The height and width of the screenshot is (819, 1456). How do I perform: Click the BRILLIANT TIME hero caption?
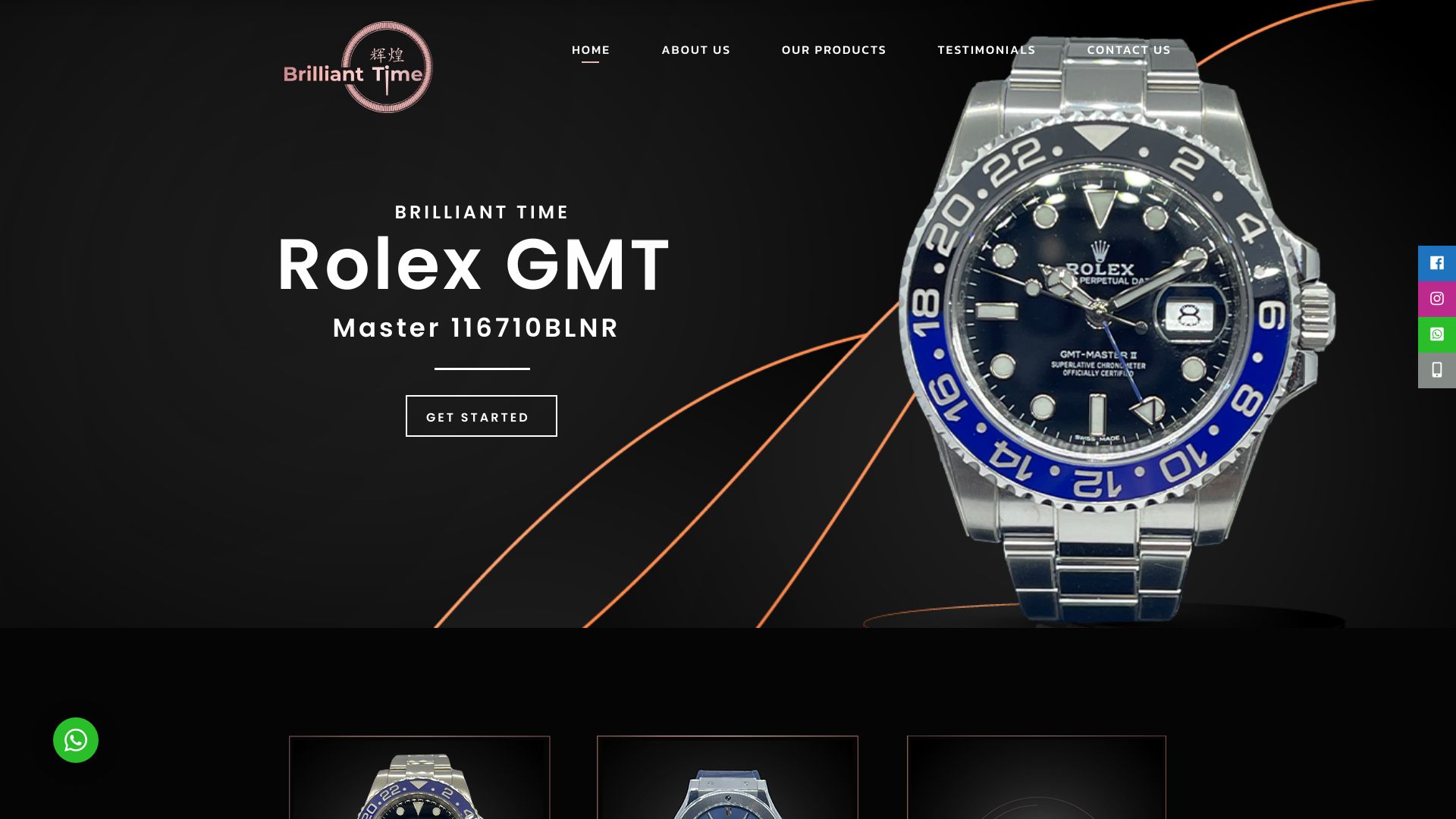[x=482, y=212]
